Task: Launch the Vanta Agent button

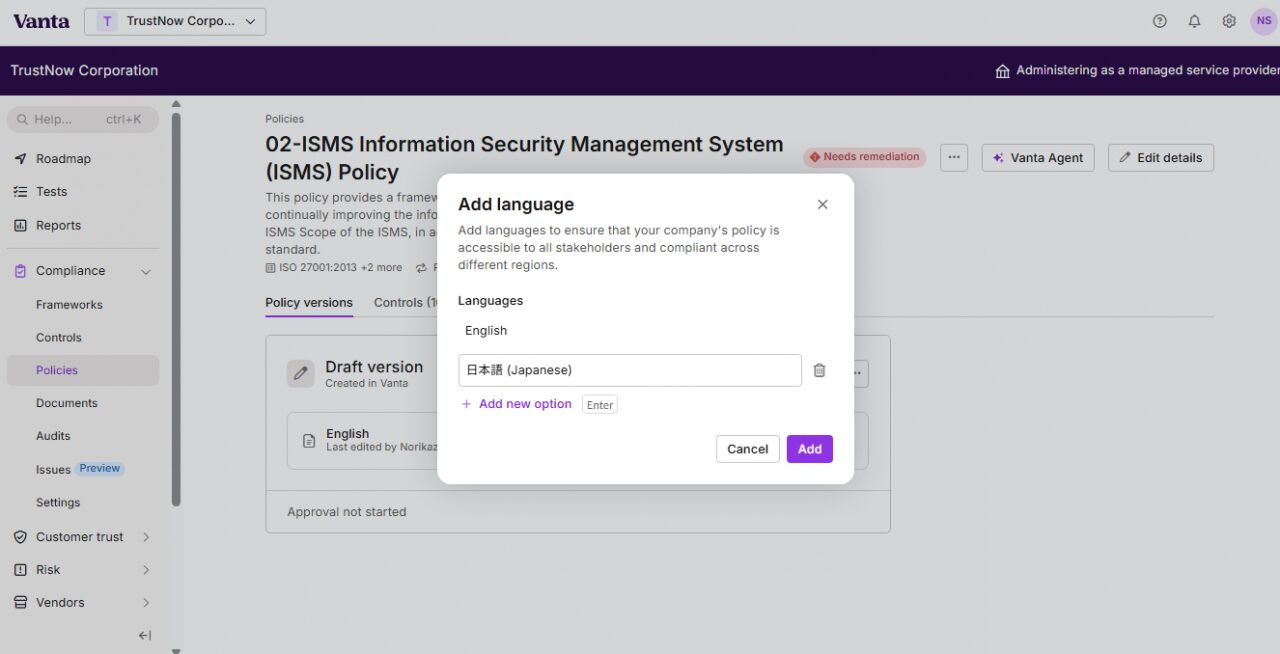Action: coord(1038,158)
